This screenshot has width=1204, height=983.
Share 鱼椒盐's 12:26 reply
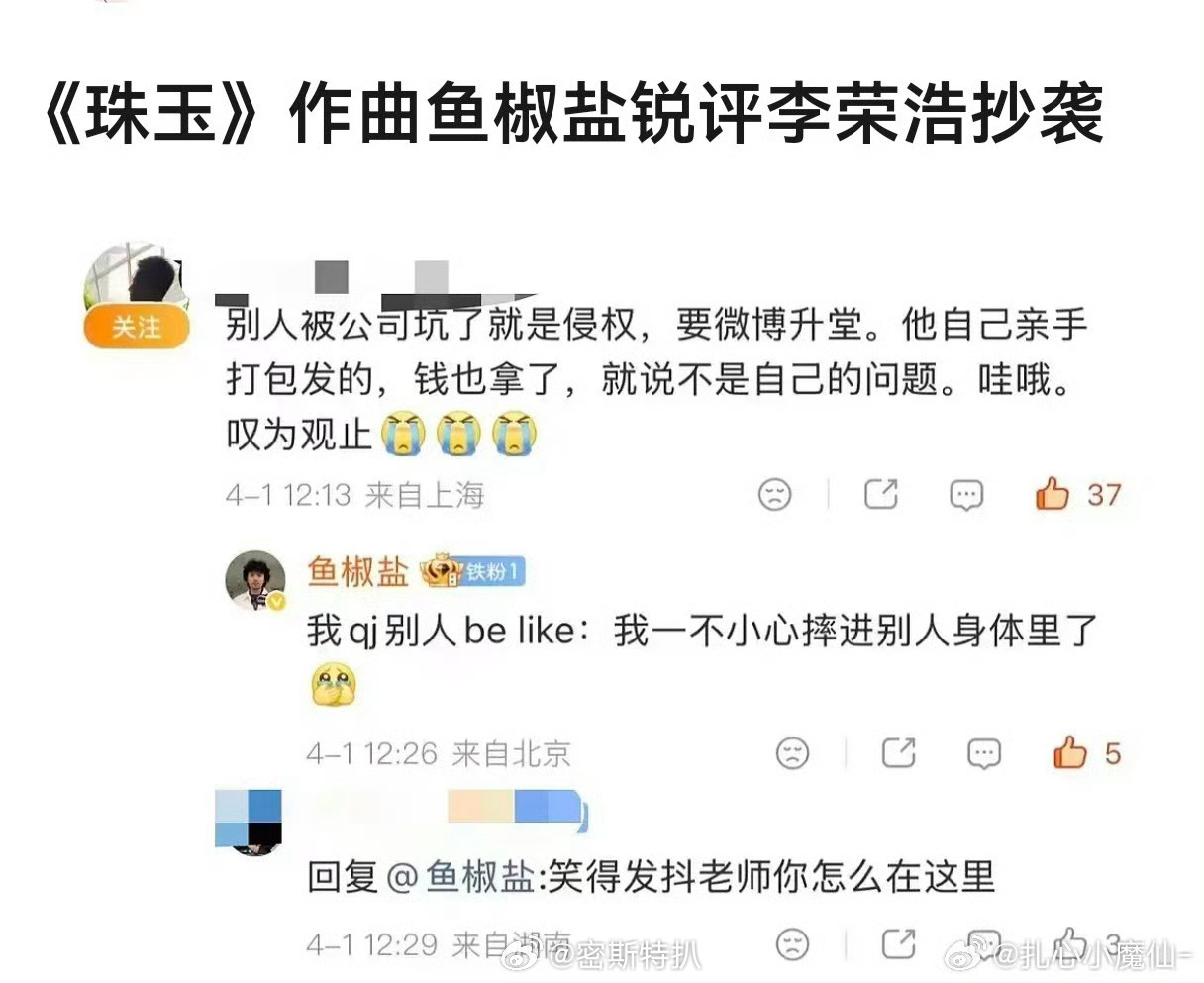pyautogui.click(x=898, y=753)
